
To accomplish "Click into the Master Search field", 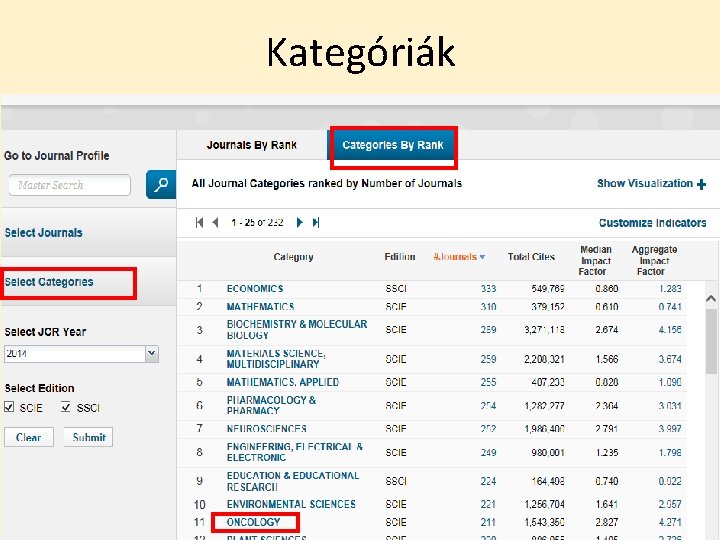I will (69, 185).
